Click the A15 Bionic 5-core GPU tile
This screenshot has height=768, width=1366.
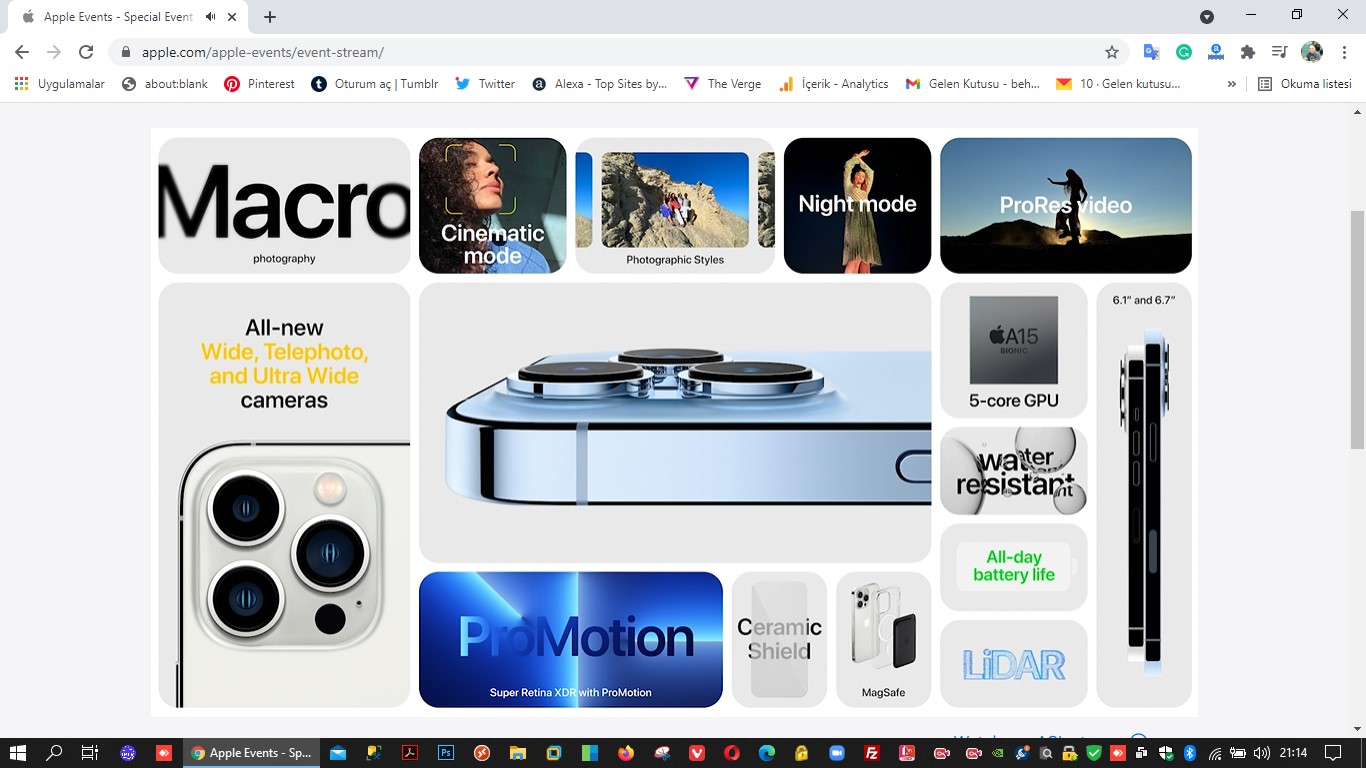pos(1014,350)
